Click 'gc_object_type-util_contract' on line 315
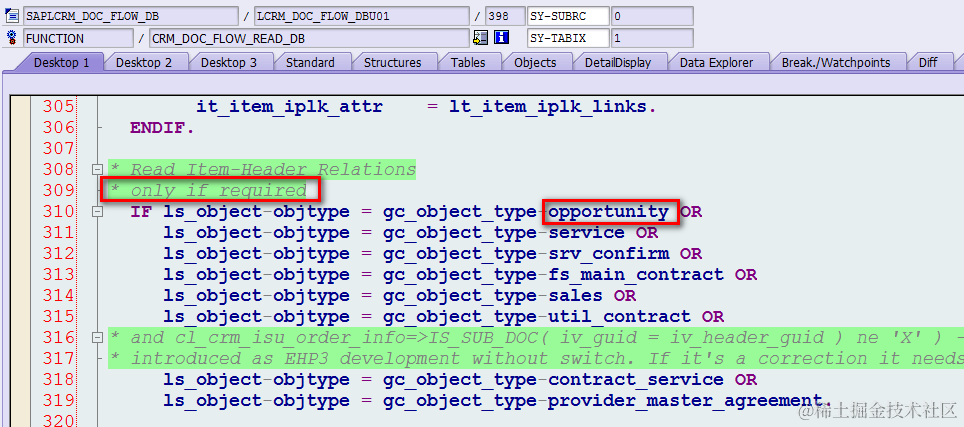The image size is (964, 427). point(537,316)
